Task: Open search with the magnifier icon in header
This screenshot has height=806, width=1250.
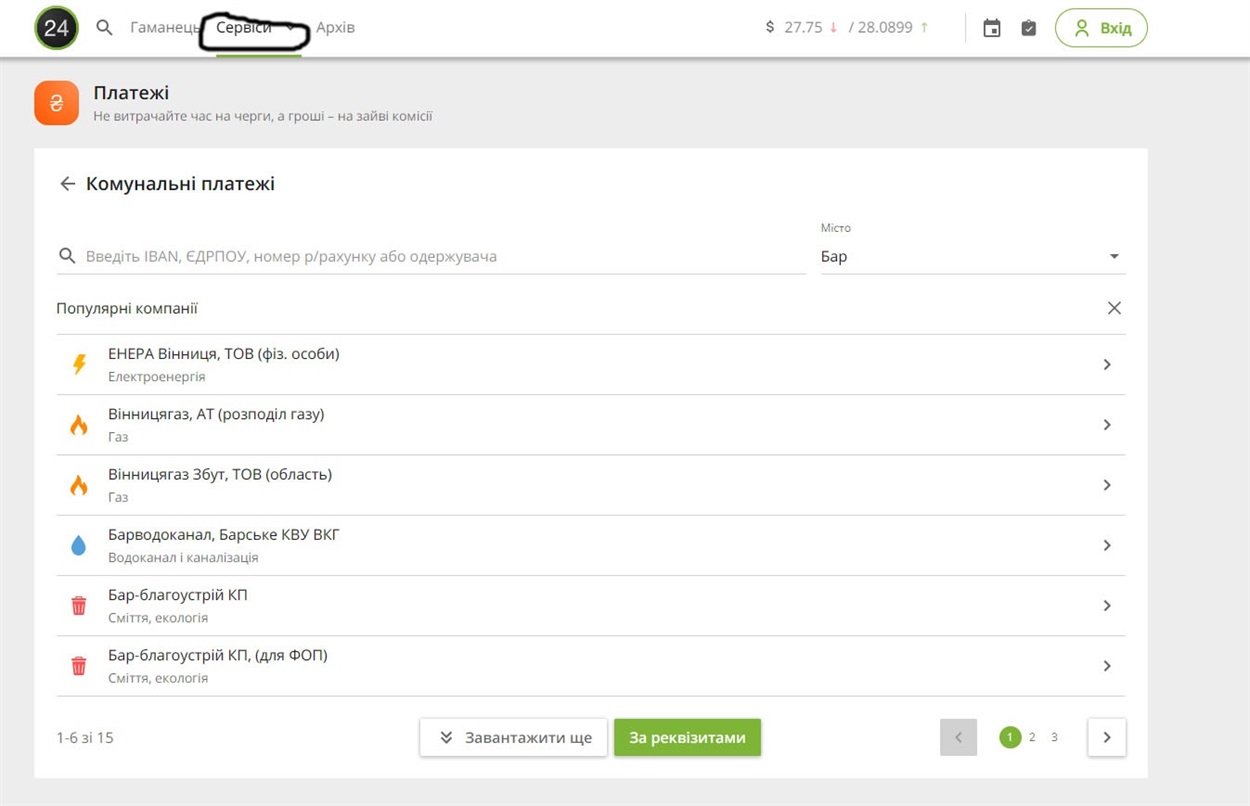Action: pos(104,27)
